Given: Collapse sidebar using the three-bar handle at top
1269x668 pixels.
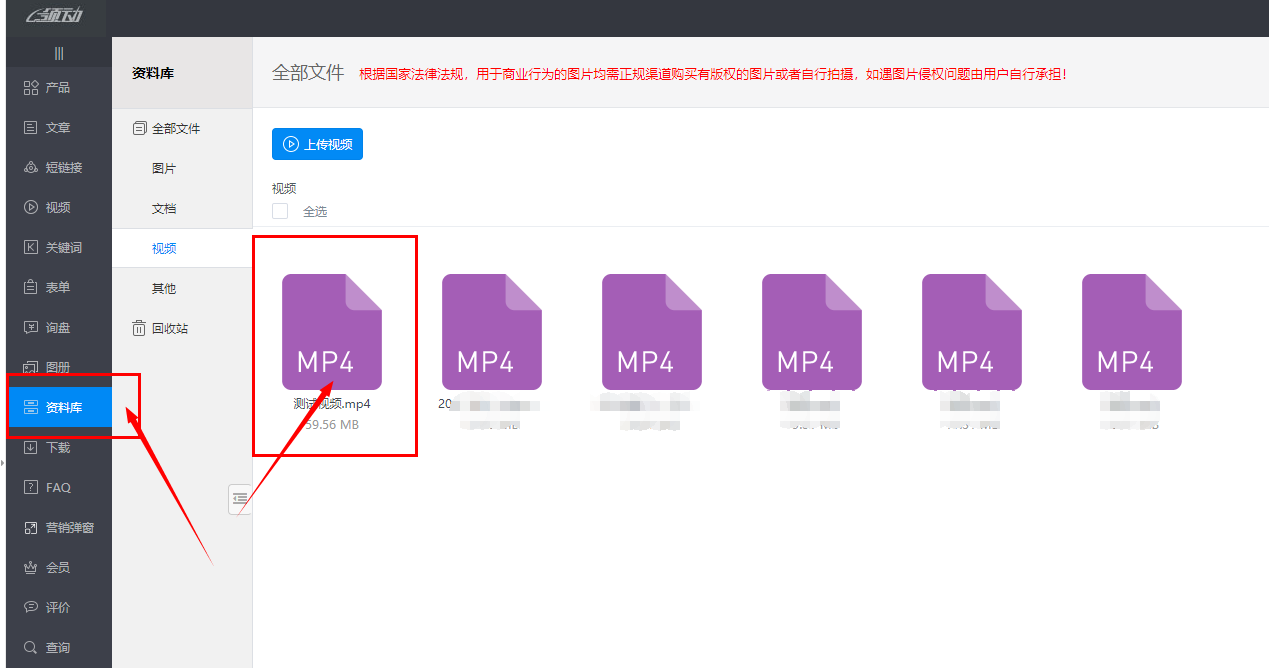Looking at the screenshot, I should pos(59,53).
